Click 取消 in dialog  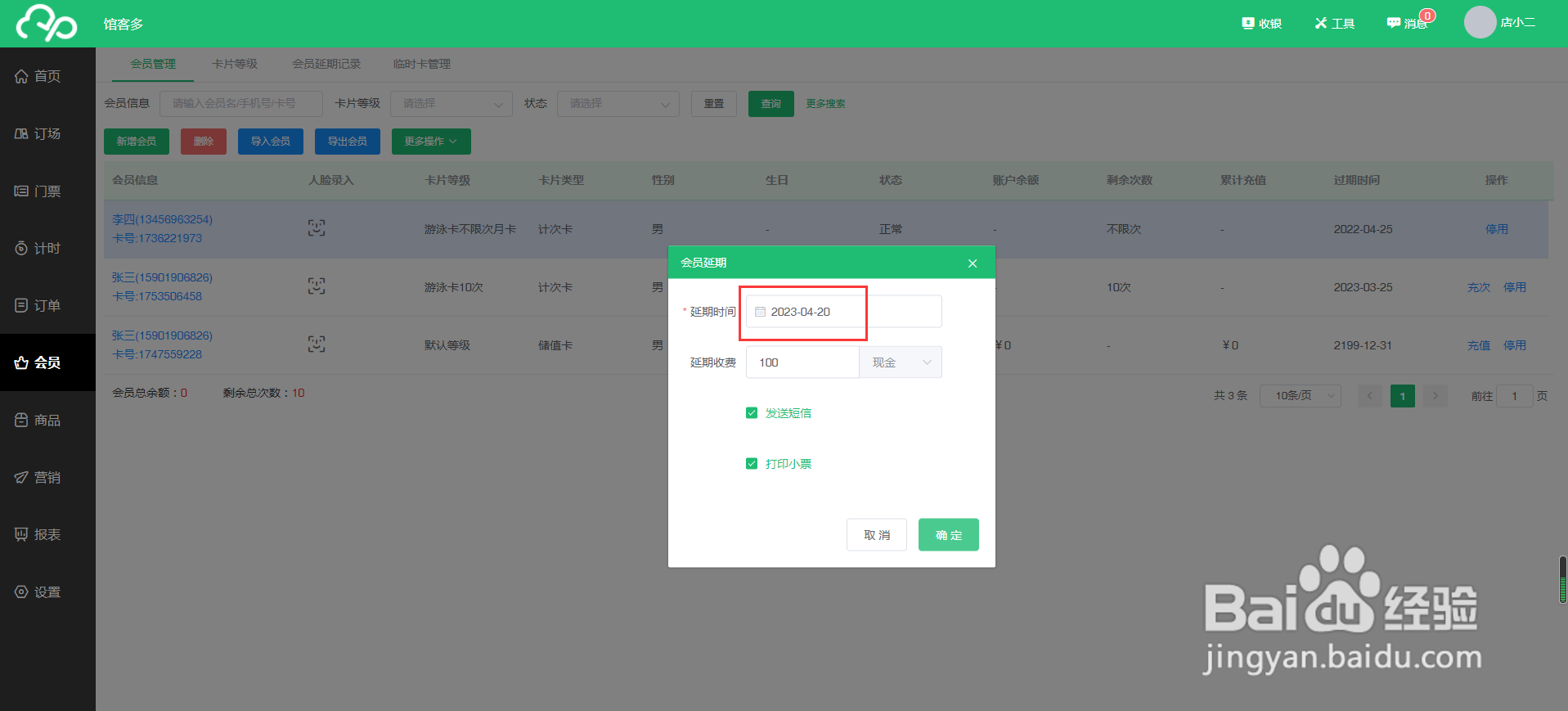click(877, 535)
